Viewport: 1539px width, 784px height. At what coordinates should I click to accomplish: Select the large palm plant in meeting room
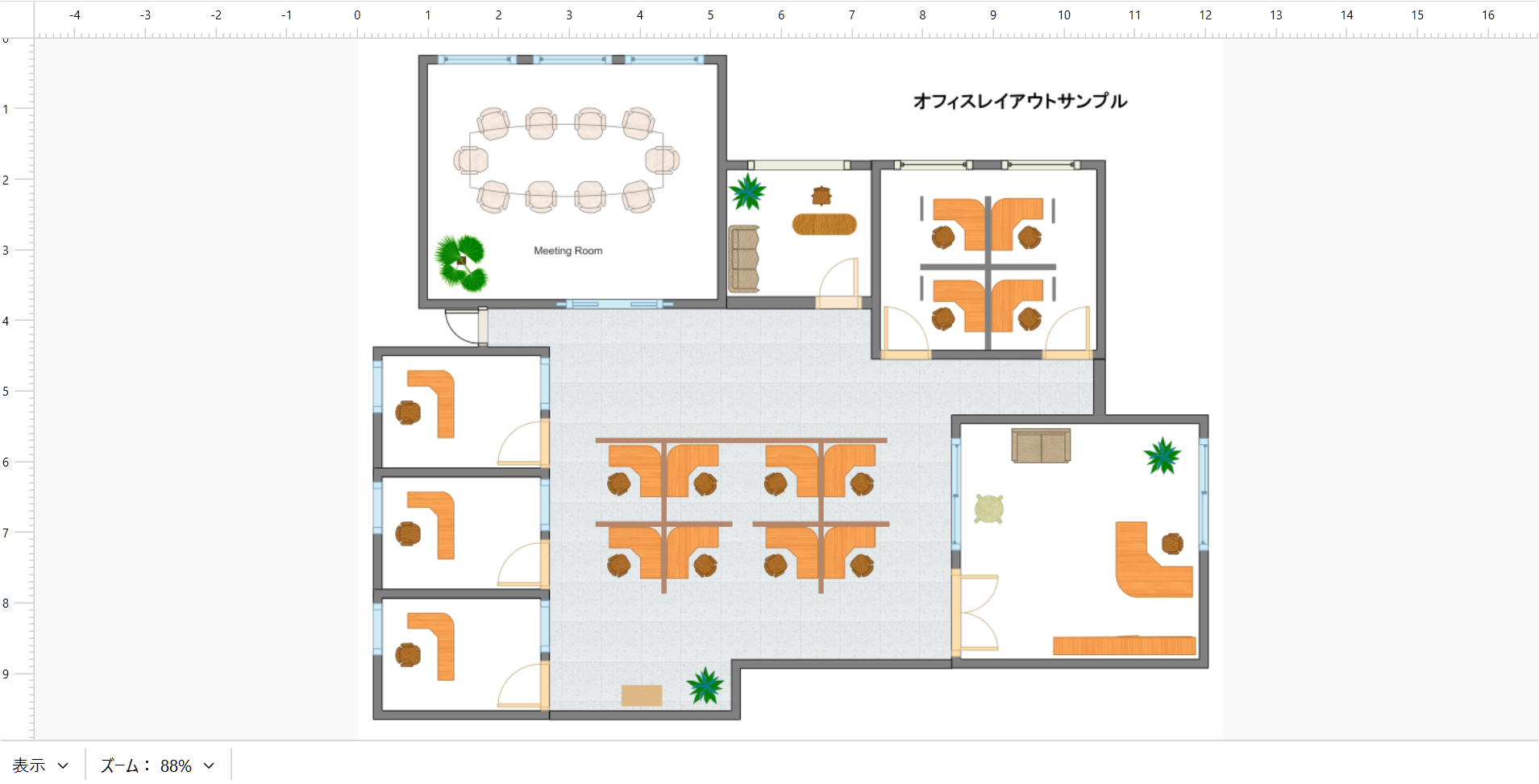tap(461, 262)
